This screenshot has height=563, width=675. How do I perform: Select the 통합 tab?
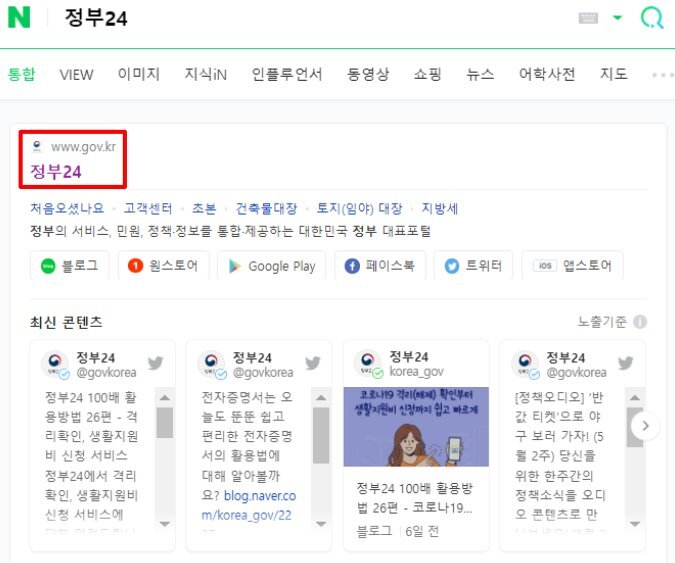[22, 74]
